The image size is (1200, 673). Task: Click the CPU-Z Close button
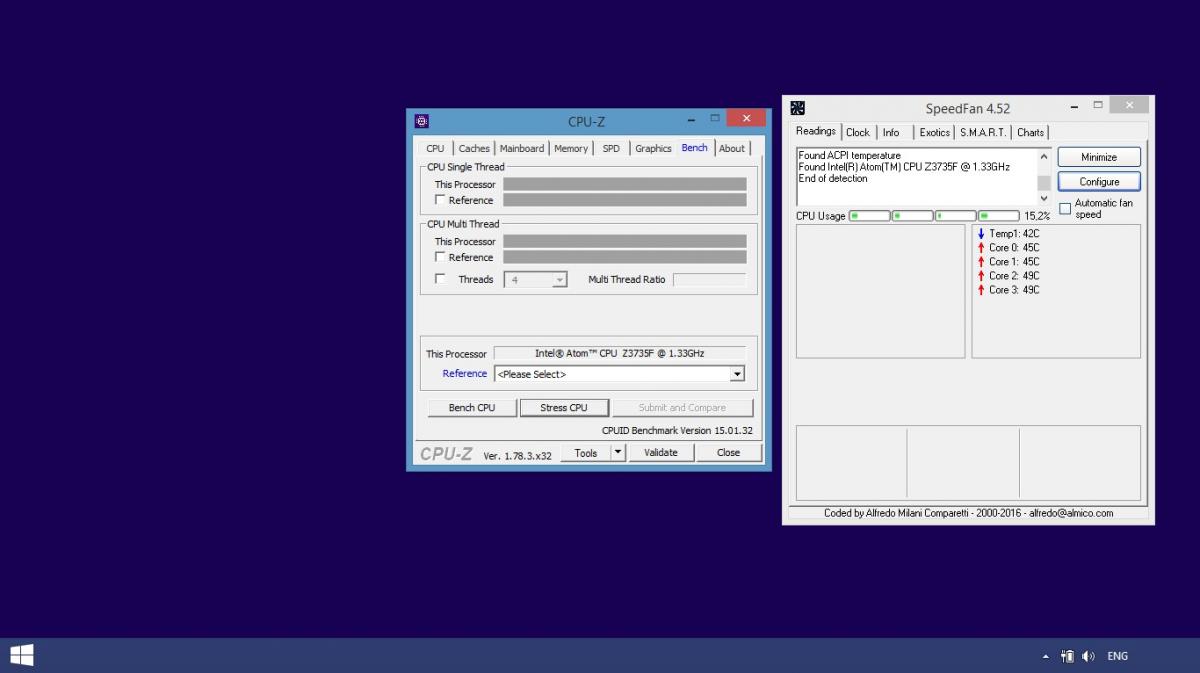729,453
